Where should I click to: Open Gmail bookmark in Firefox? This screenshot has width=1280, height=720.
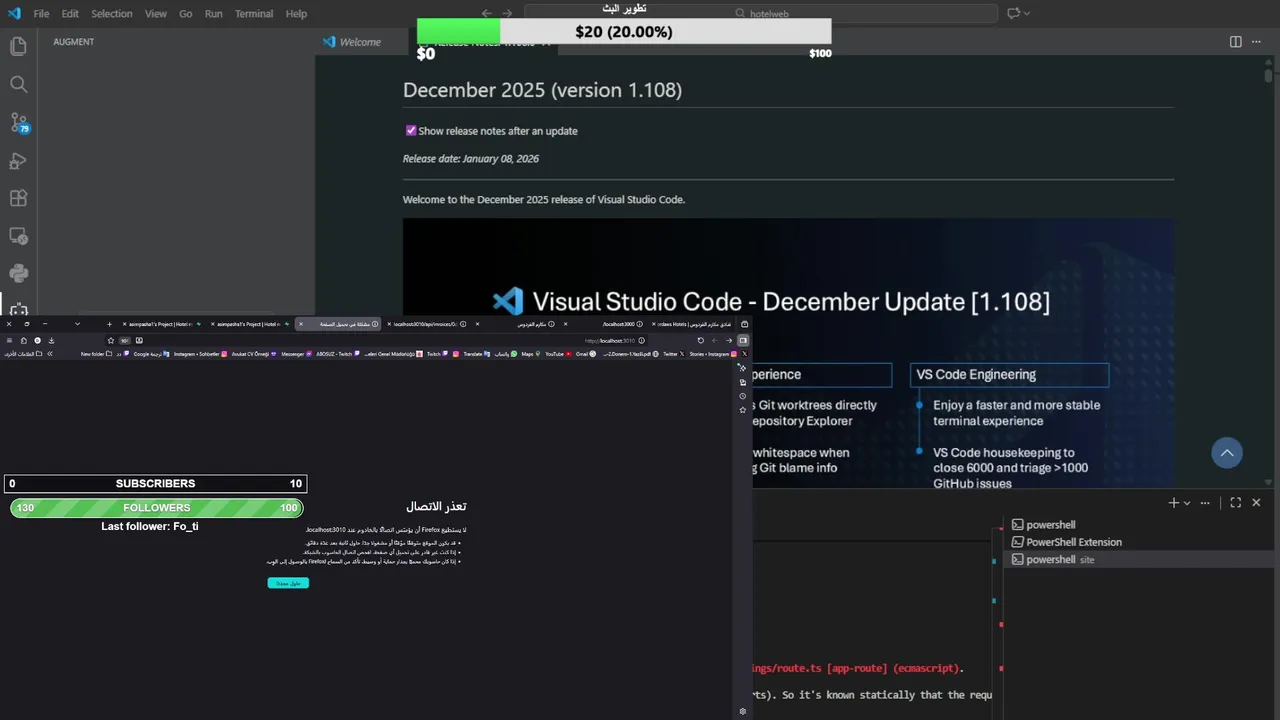click(x=586, y=353)
